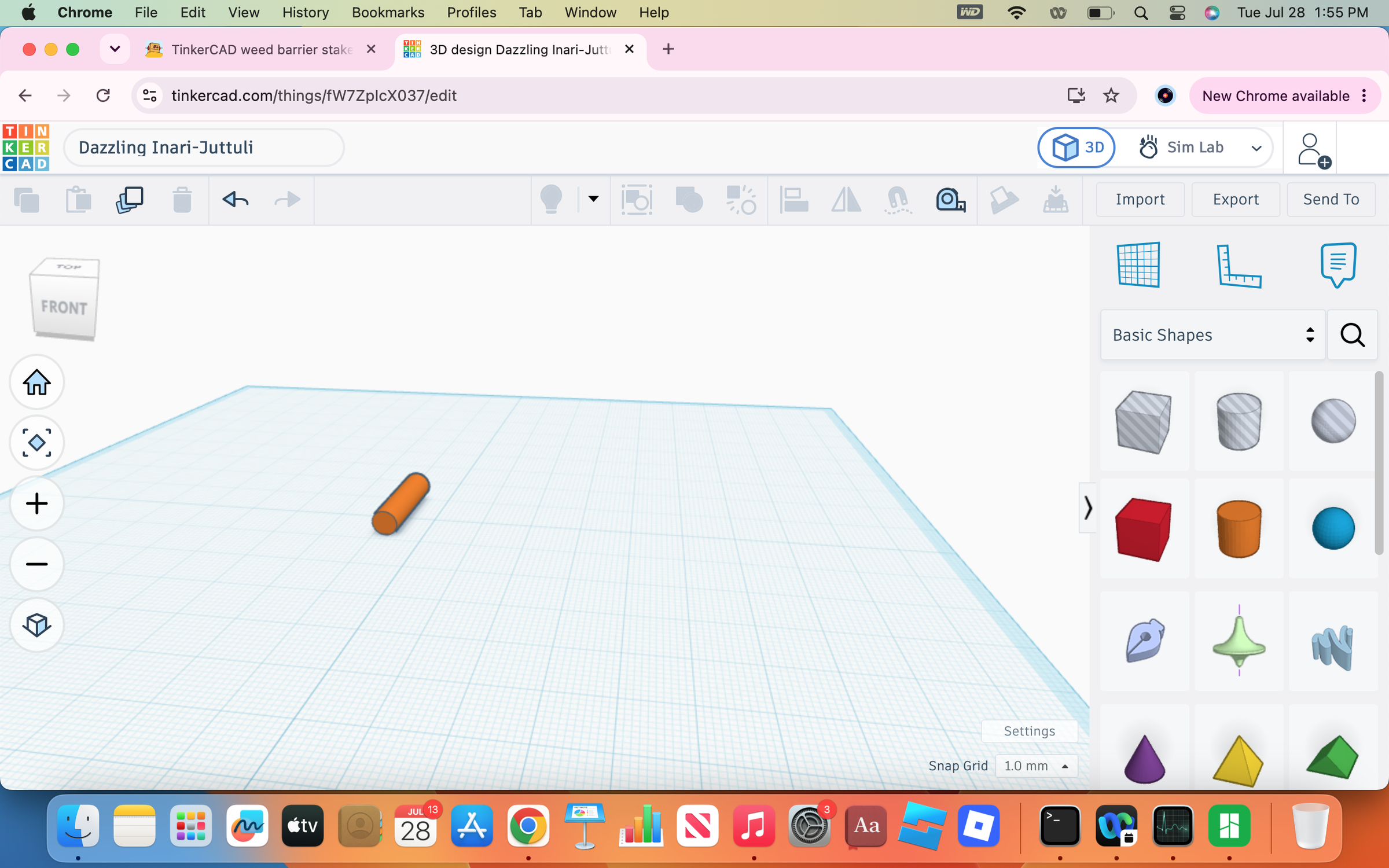
Task: Redo the last action
Action: tap(287, 200)
